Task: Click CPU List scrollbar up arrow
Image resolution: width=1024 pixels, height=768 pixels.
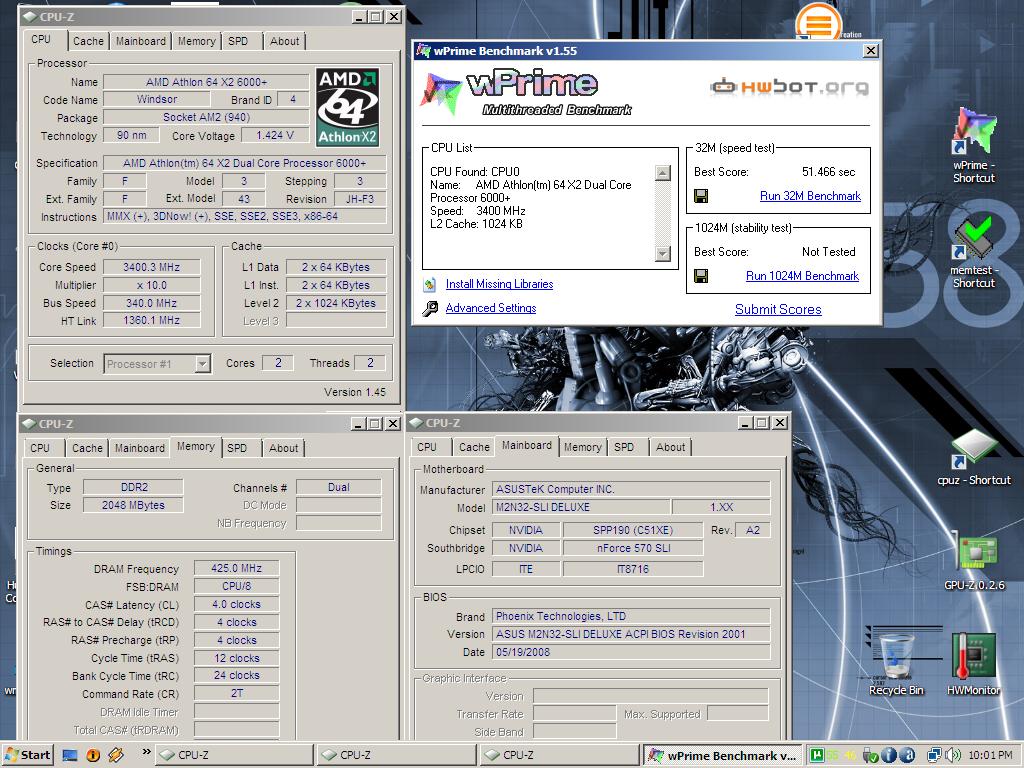Action: 663,172
